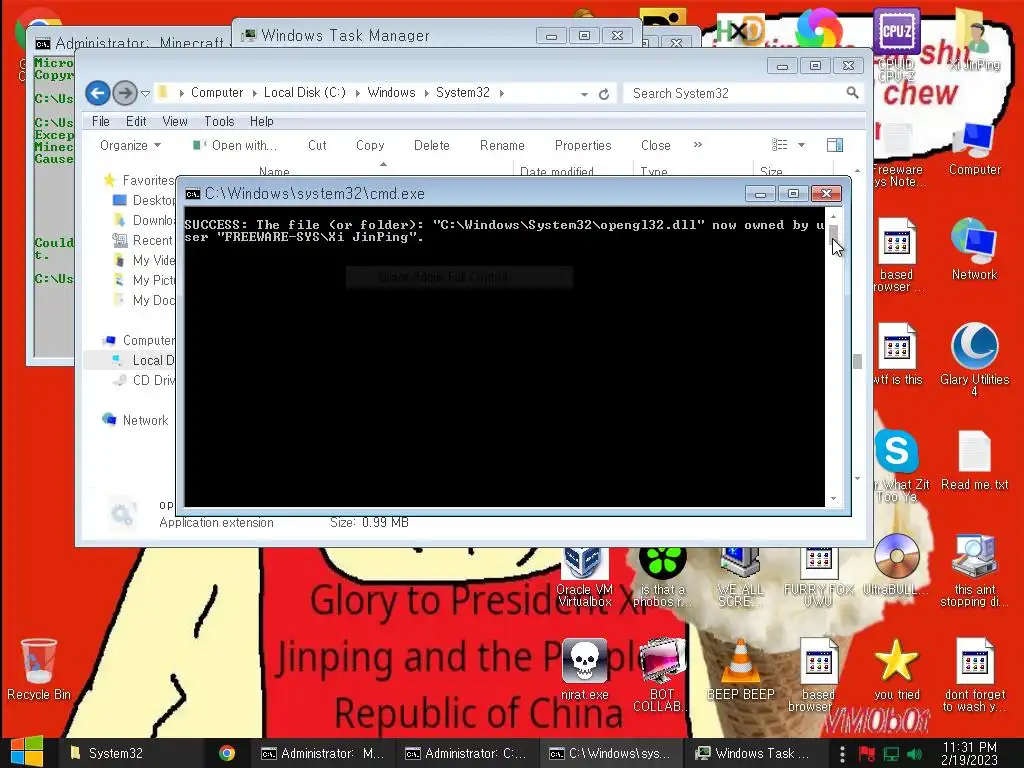This screenshot has height=768, width=1024.
Task: Open the njrat.exe skull icon
Action: 584,669
